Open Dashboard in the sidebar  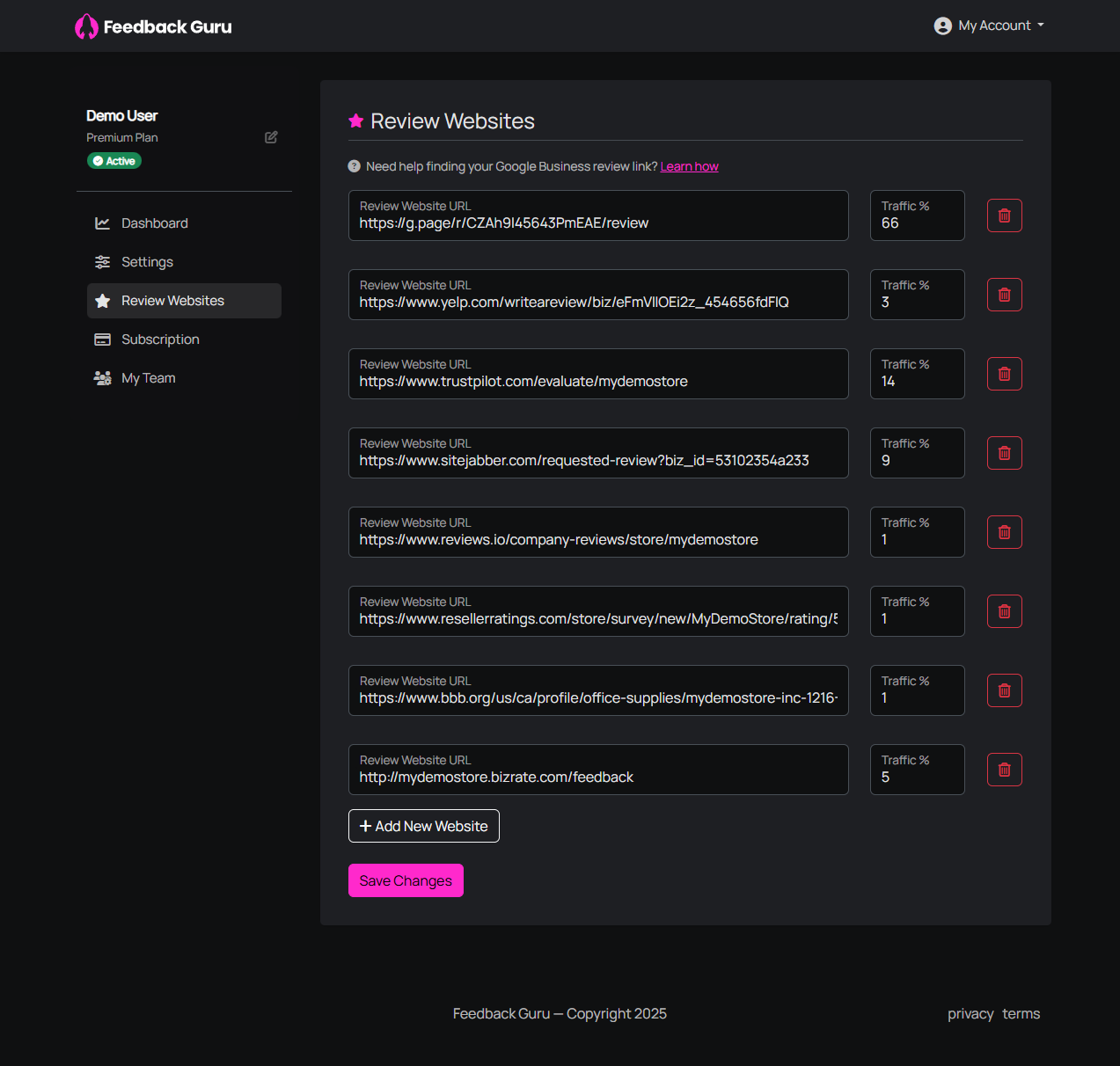184,223
